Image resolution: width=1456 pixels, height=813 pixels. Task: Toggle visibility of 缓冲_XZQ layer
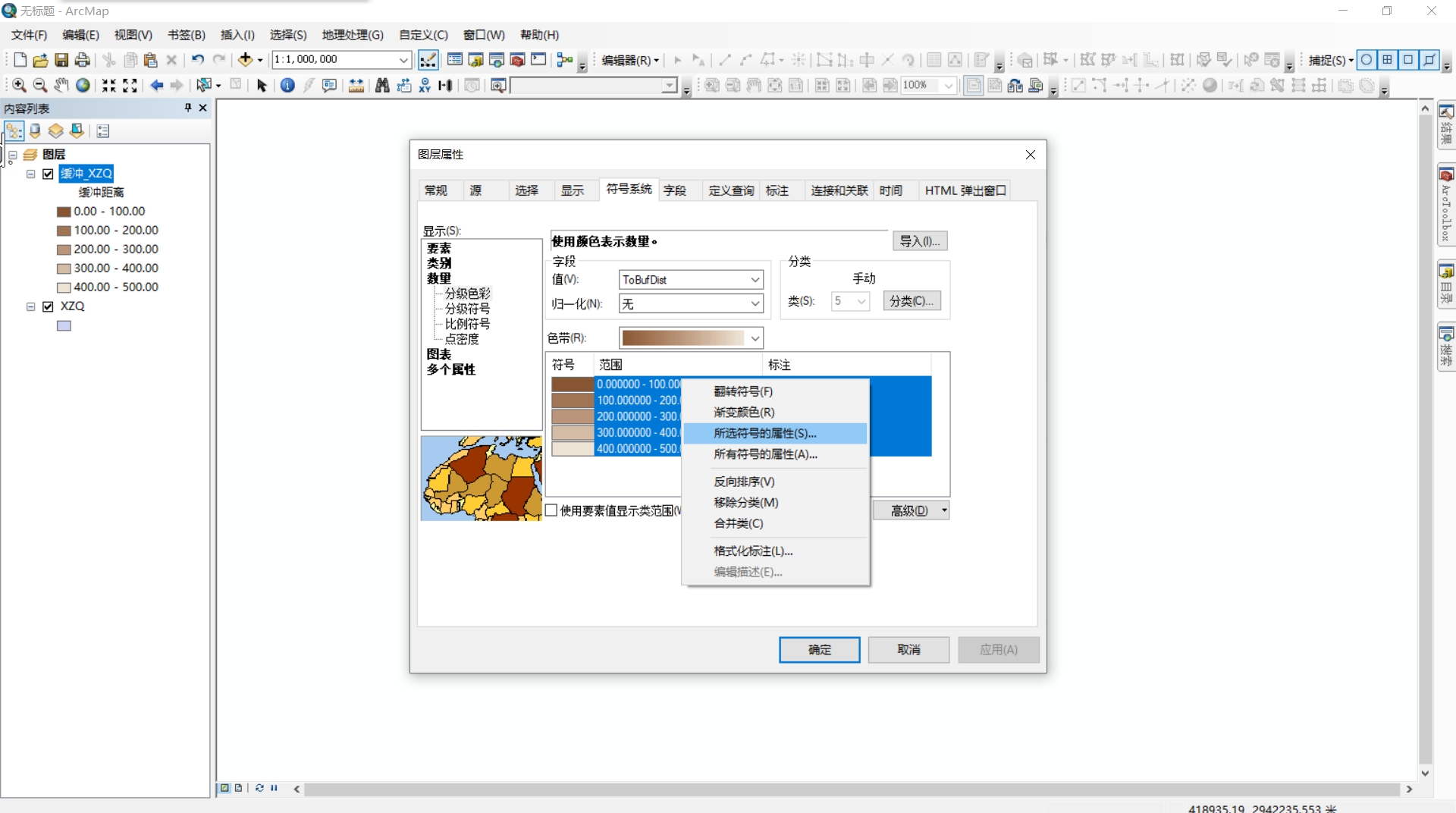(48, 174)
